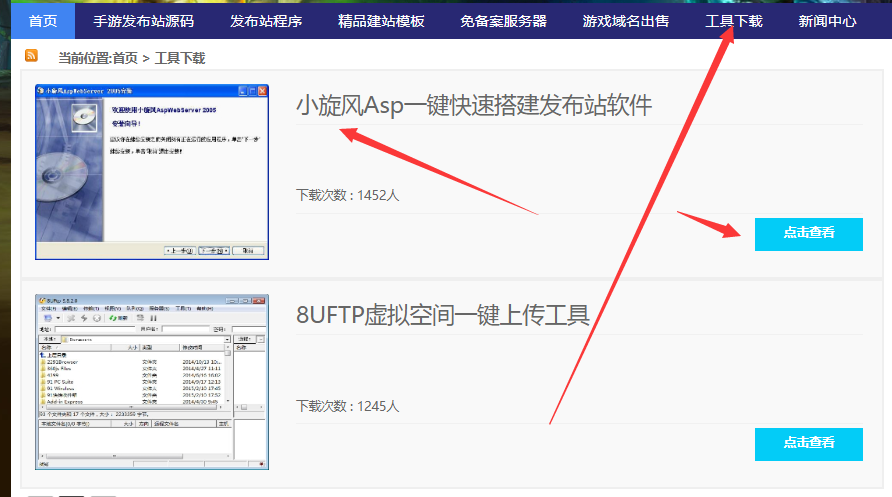Click the orange RSS feed icon

click(x=31, y=56)
